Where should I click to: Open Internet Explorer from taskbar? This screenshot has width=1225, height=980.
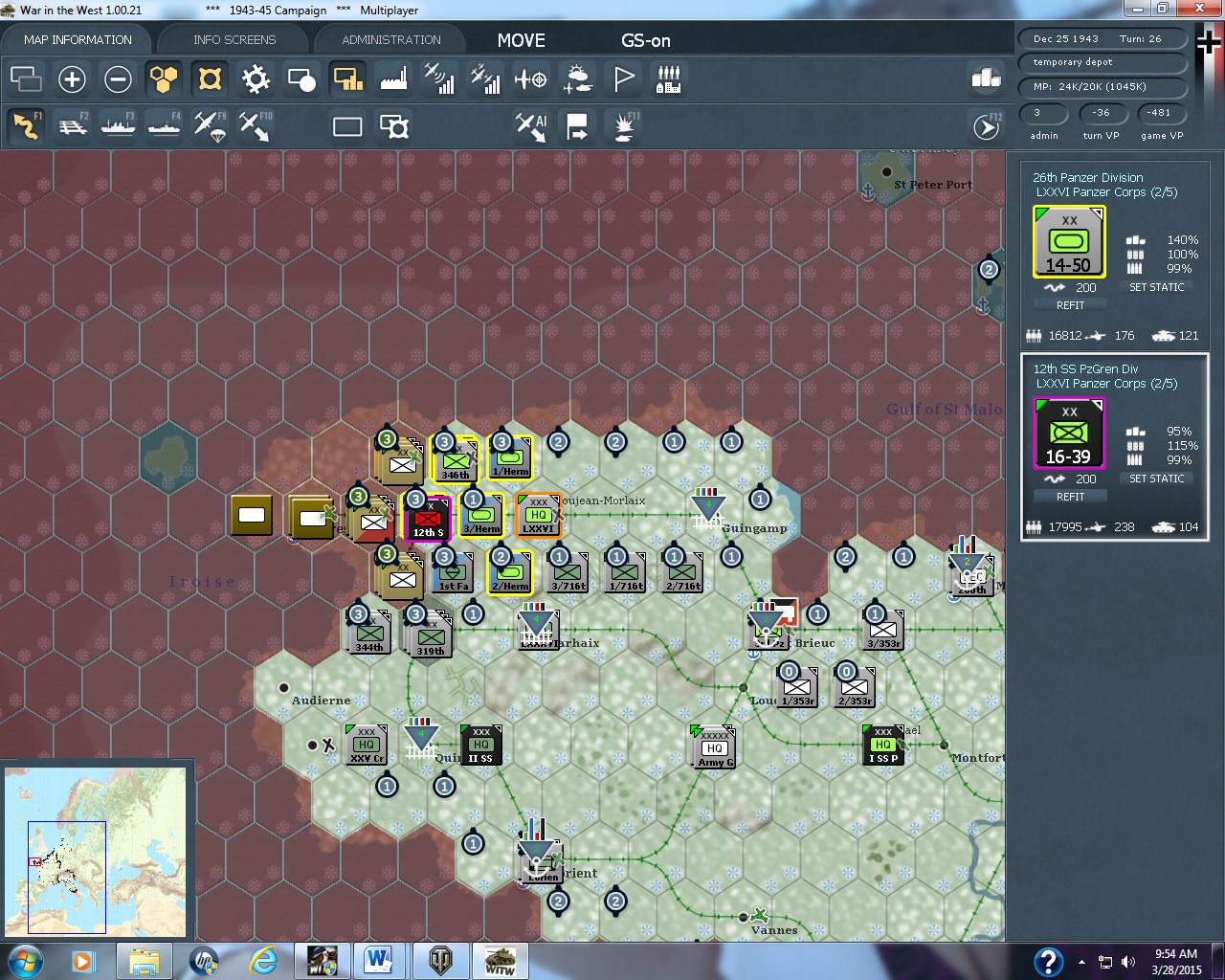[263, 961]
